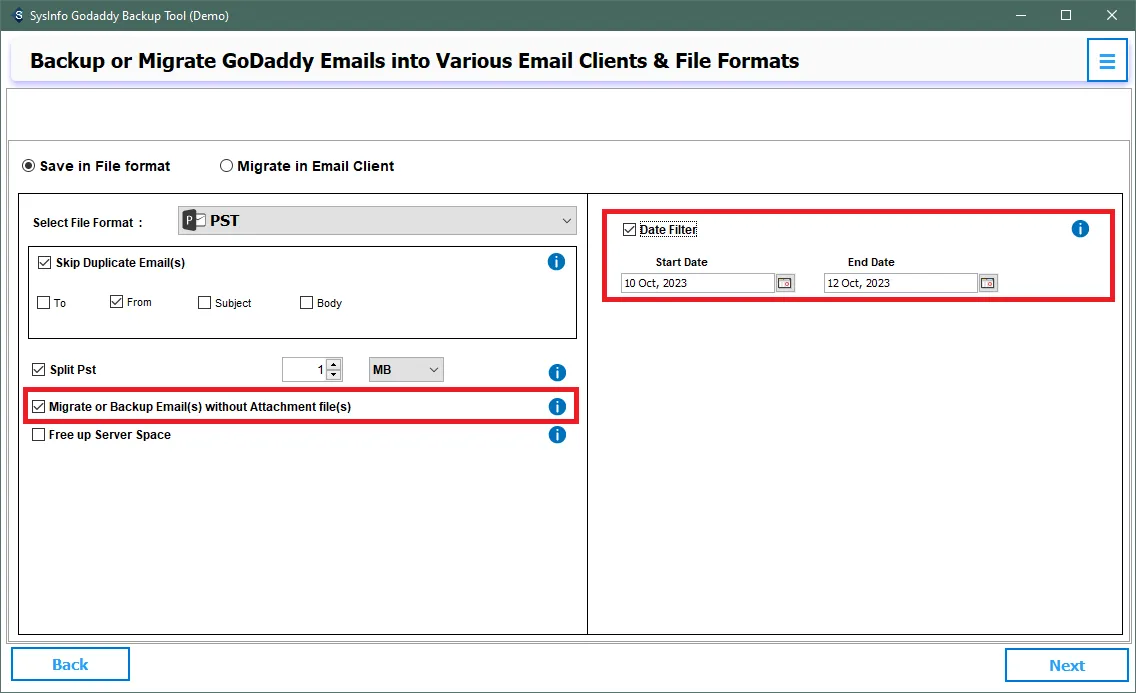1136x693 pixels.
Task: Click the Start Date field 10 Oct, 2023
Action: click(698, 283)
